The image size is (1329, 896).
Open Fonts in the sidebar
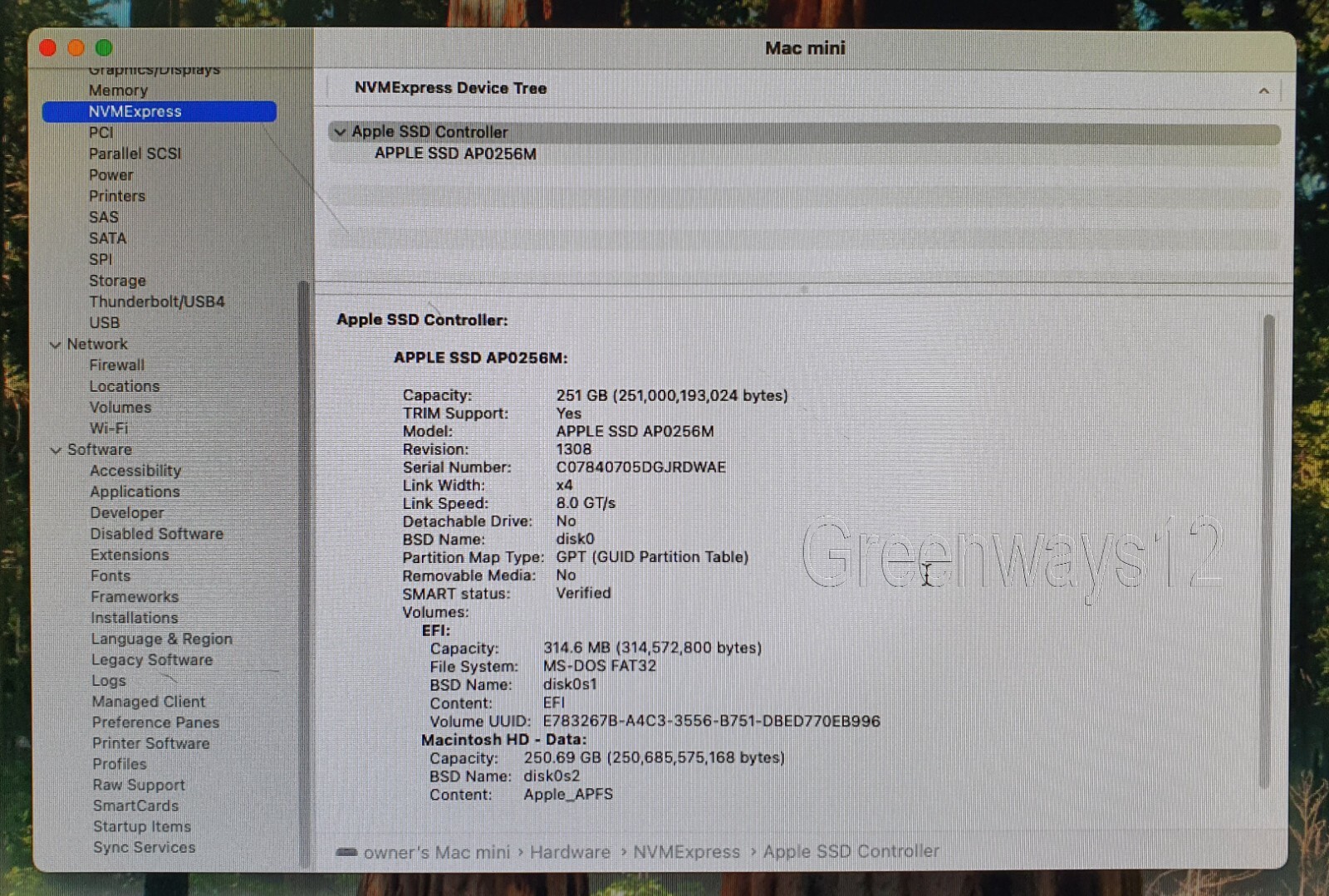[110, 576]
